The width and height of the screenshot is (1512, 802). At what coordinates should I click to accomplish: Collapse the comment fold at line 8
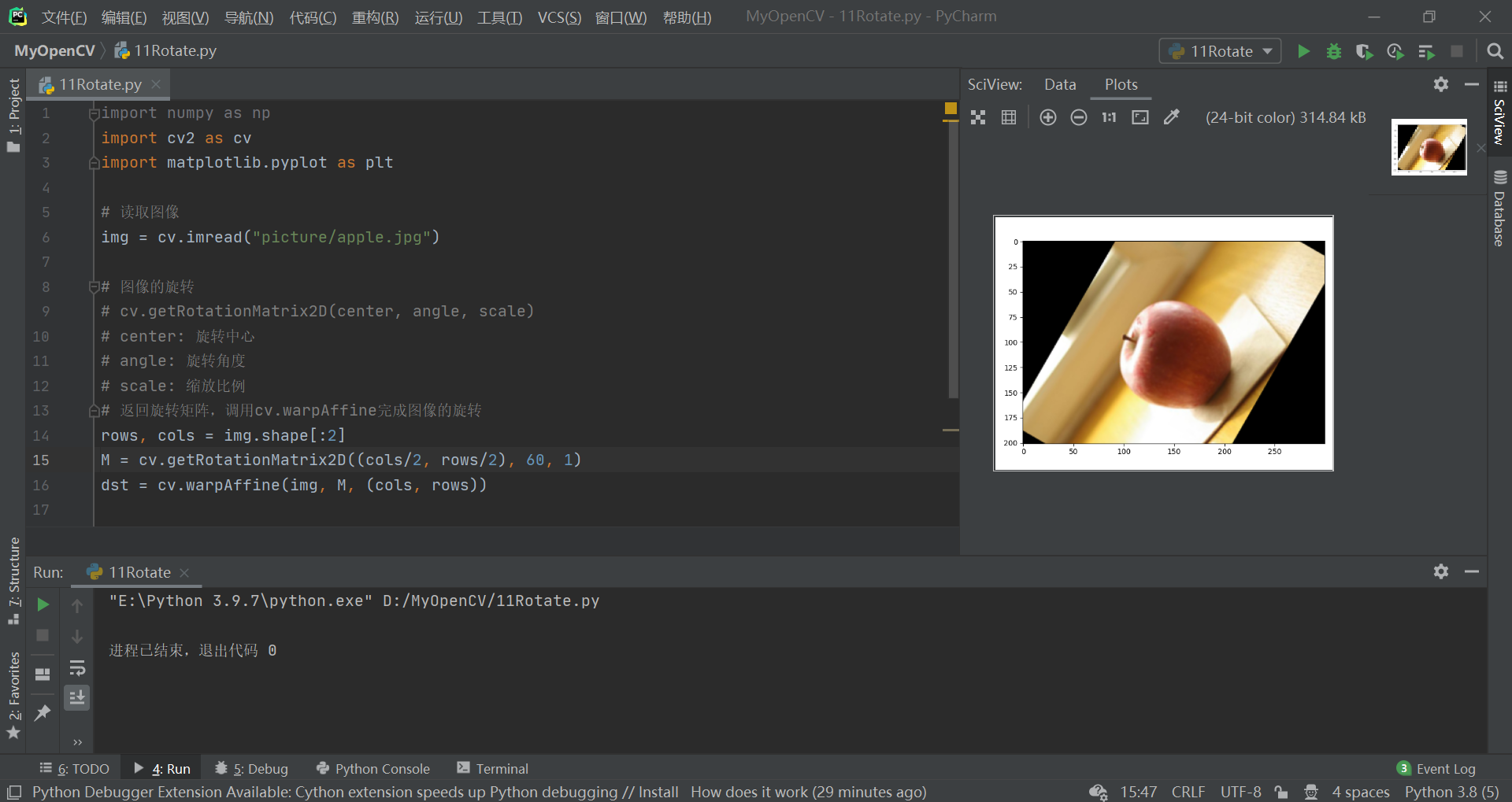(94, 286)
